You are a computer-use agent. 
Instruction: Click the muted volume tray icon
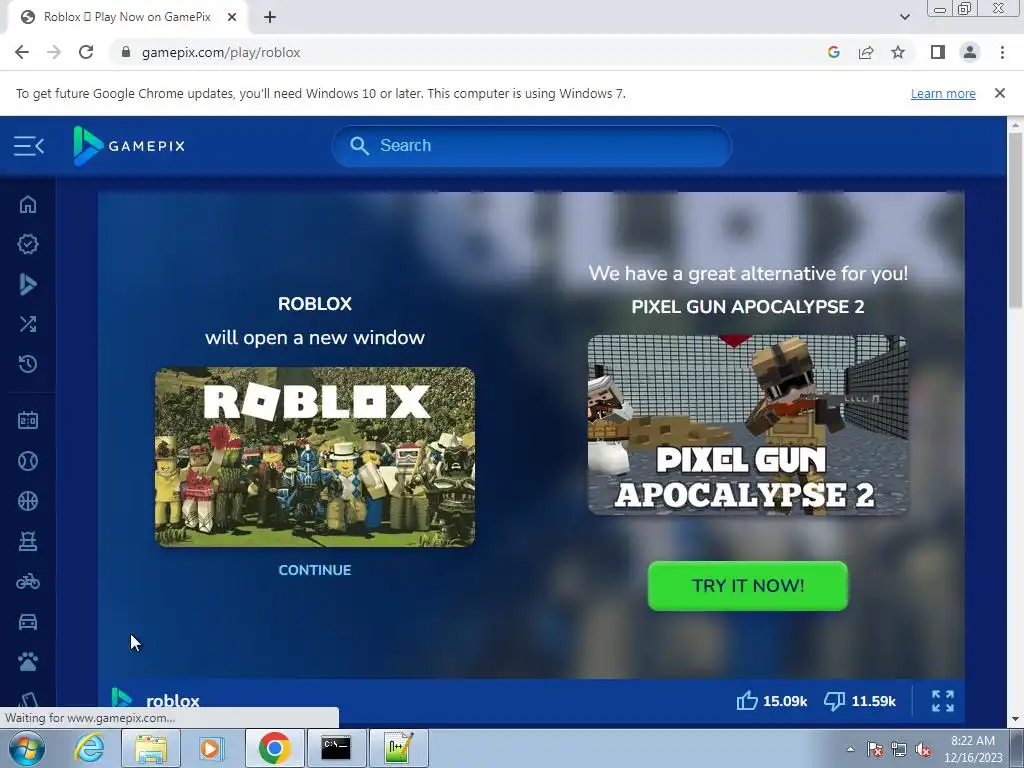[x=923, y=750]
